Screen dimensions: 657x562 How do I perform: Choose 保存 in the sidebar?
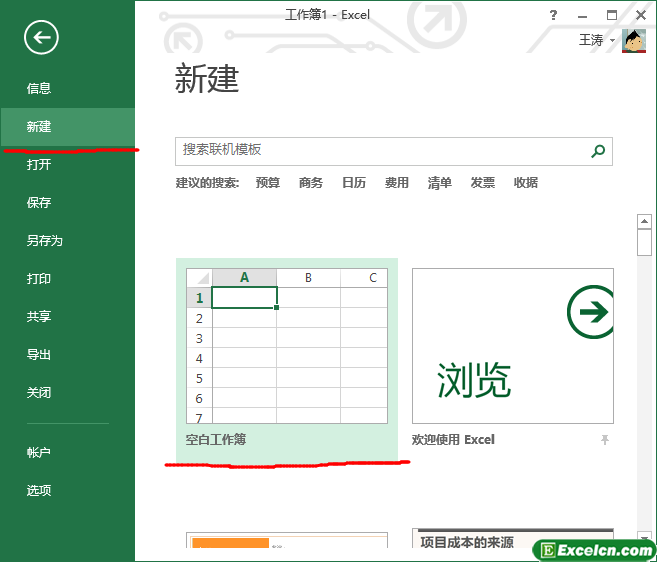click(39, 202)
